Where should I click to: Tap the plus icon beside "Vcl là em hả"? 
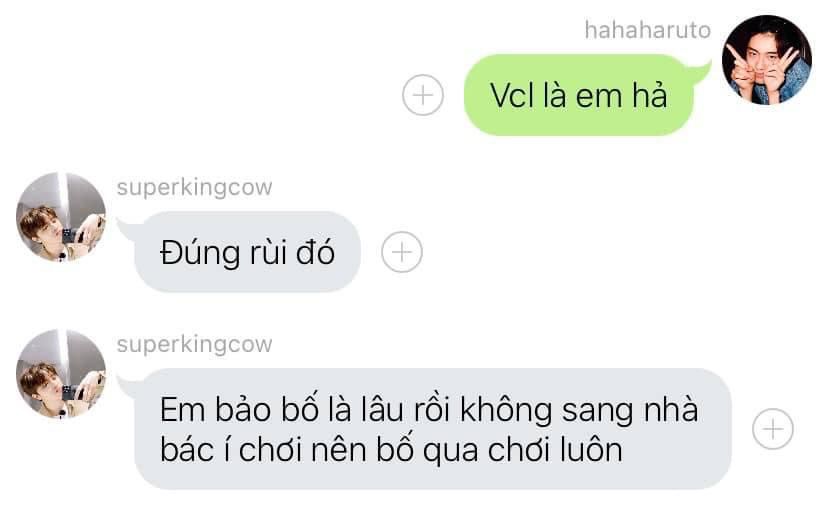tap(422, 95)
